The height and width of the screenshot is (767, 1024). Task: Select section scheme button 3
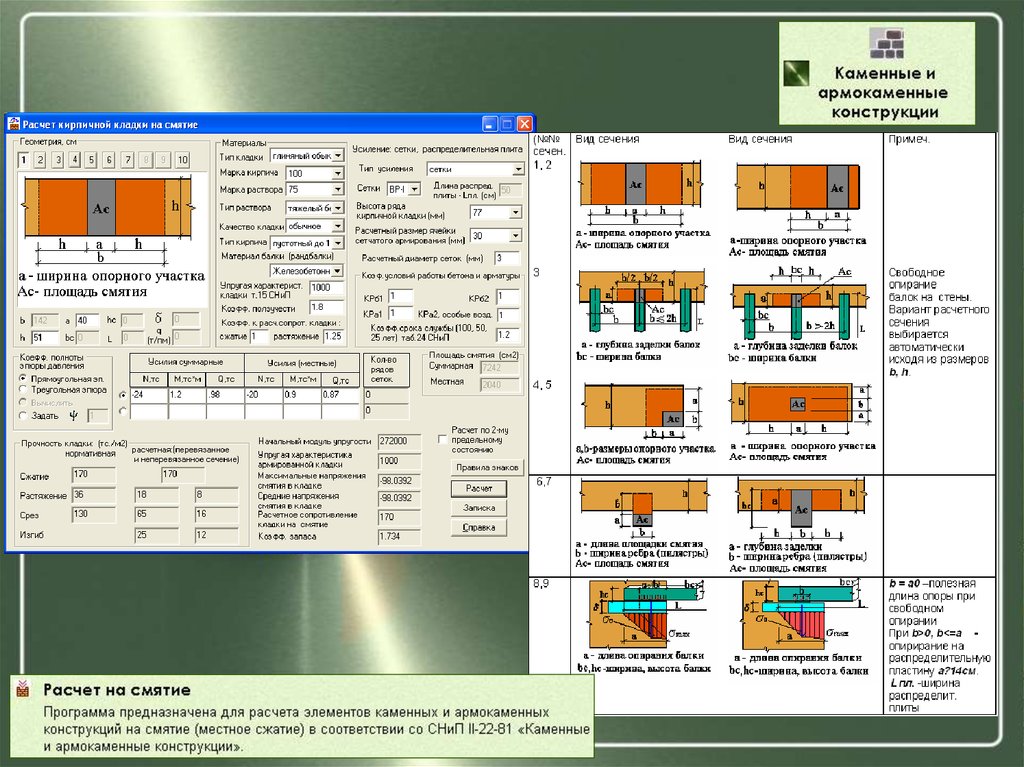point(58,159)
